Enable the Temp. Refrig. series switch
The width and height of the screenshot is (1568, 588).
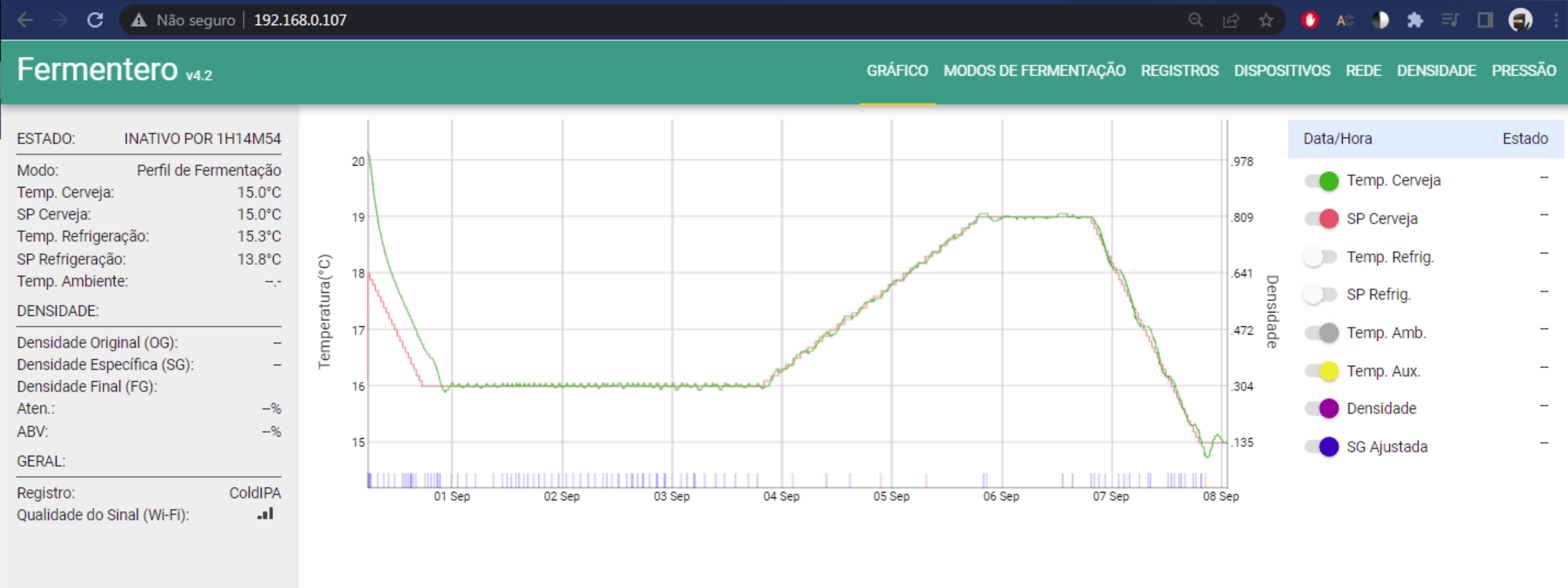pyautogui.click(x=1320, y=257)
